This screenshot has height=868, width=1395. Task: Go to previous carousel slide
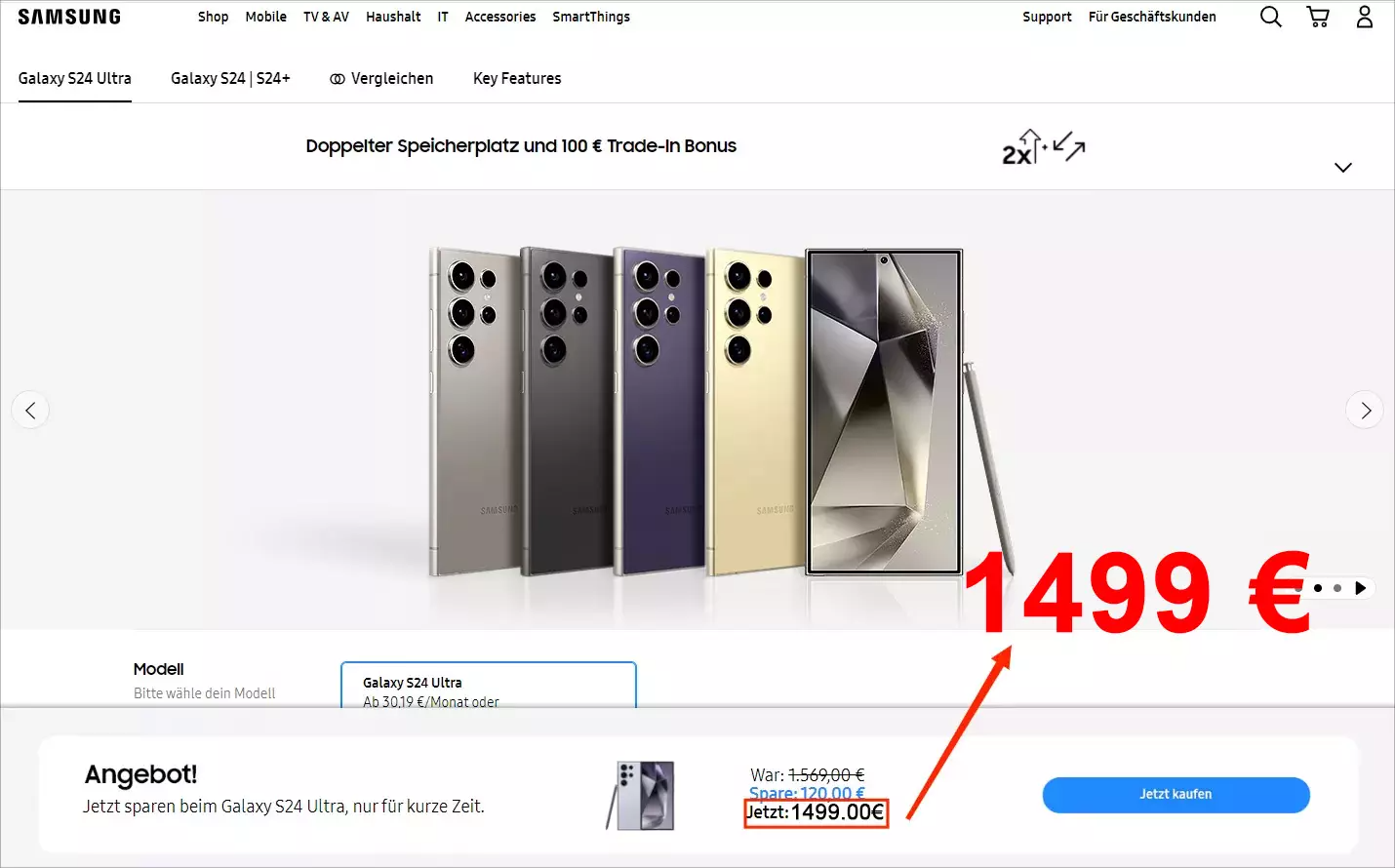pos(30,411)
